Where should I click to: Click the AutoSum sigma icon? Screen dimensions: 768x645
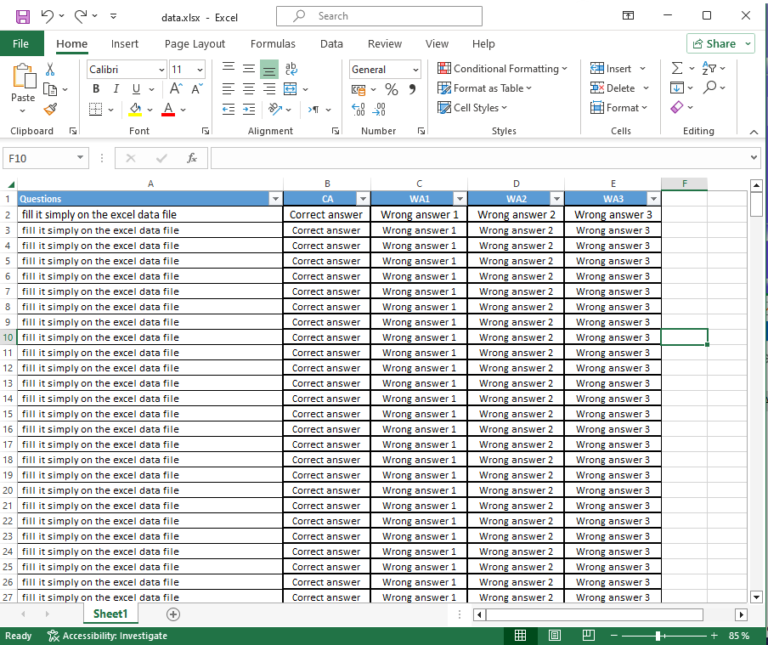tap(678, 68)
